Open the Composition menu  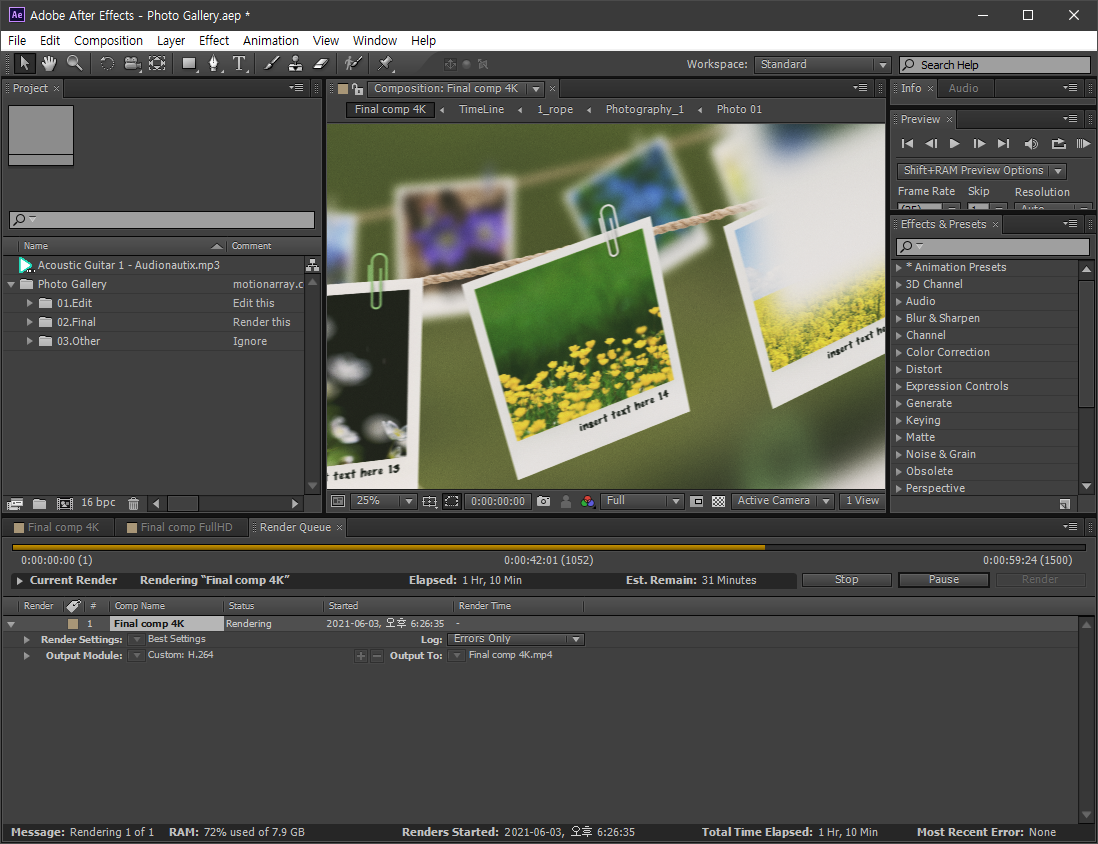(108, 41)
